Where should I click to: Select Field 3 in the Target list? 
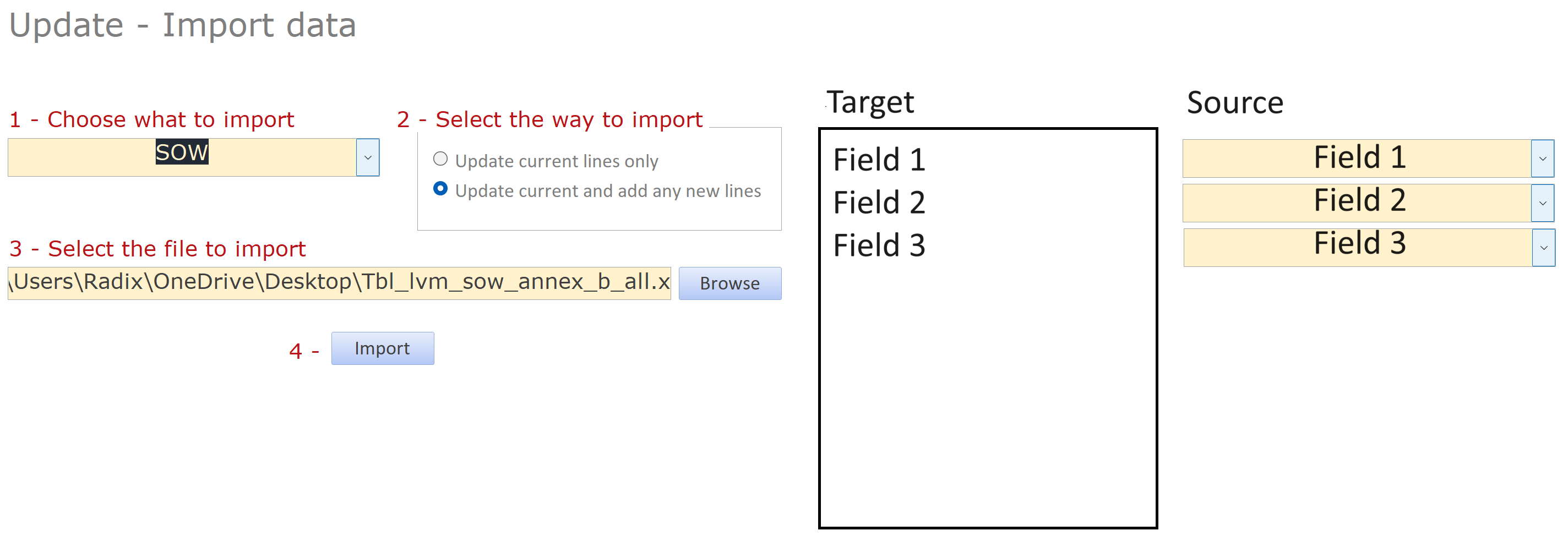(x=879, y=245)
